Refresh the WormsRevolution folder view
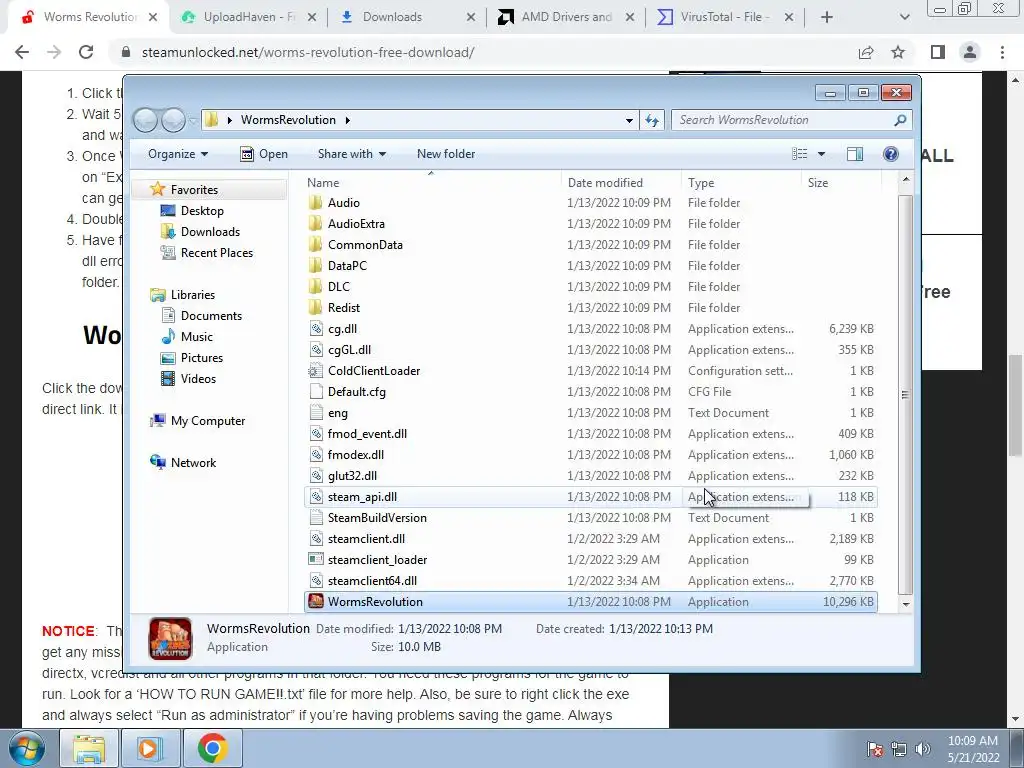The width and height of the screenshot is (1024, 768). click(x=652, y=120)
